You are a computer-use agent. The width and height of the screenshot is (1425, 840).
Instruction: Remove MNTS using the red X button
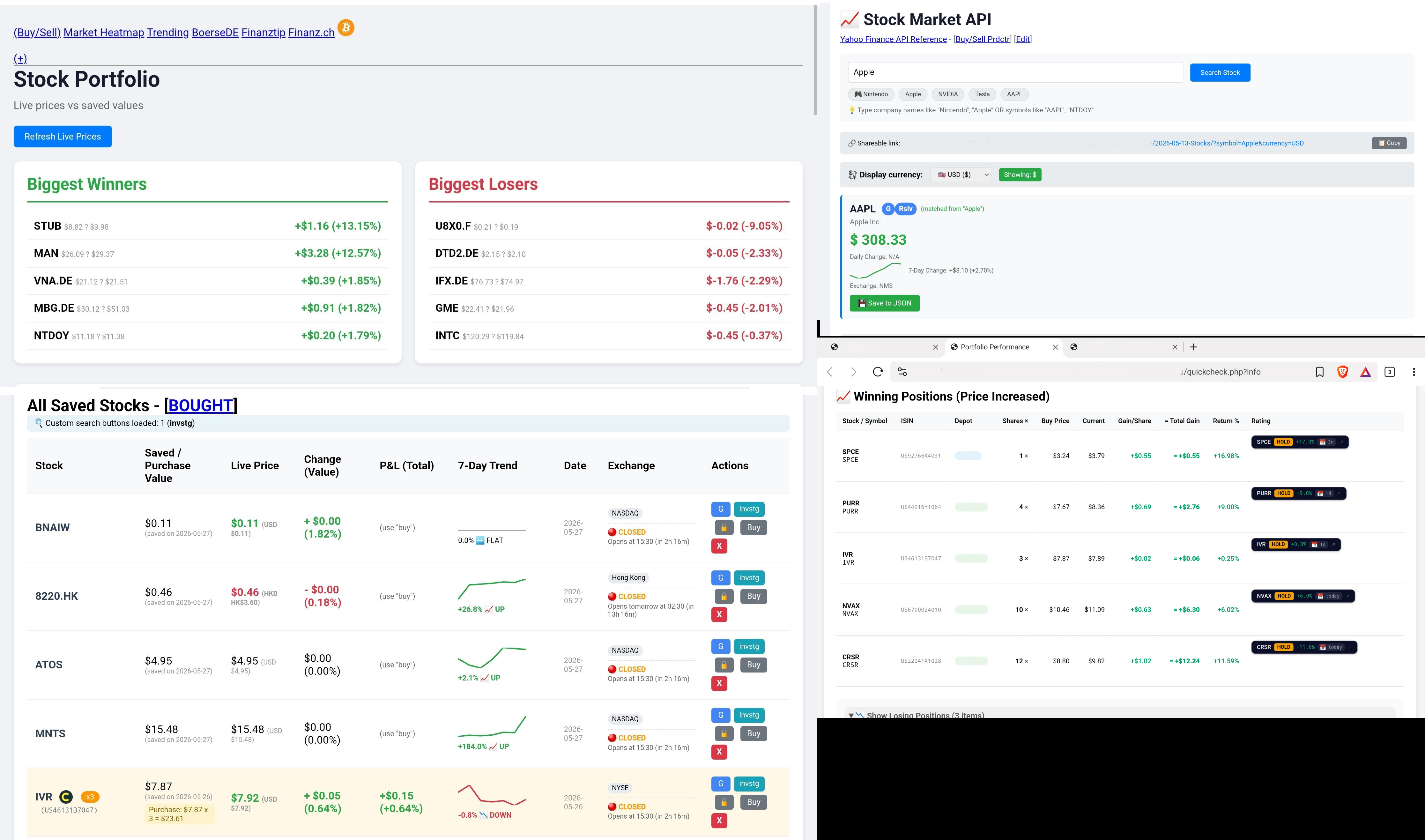(x=719, y=752)
